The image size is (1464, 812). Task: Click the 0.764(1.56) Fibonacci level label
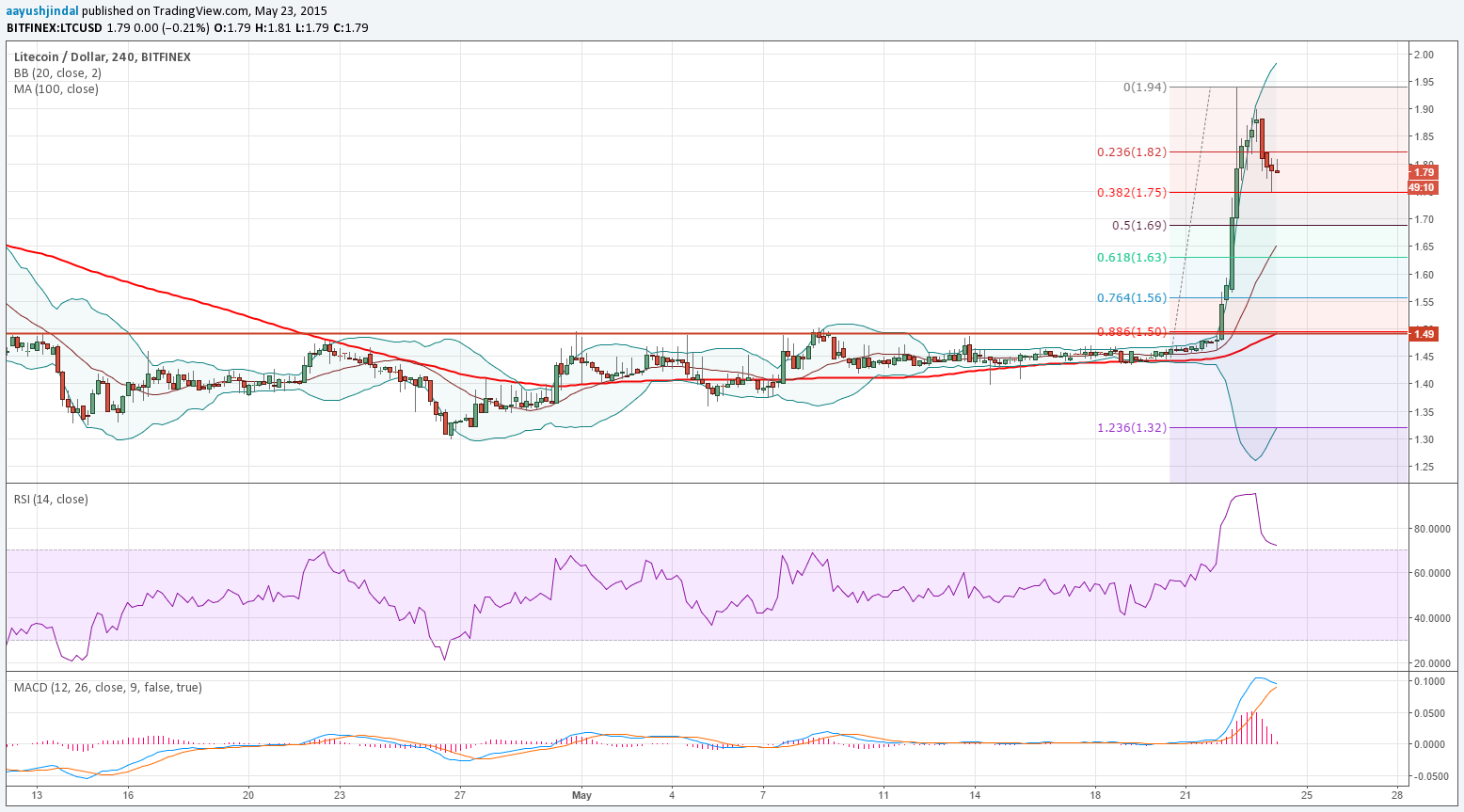click(x=1132, y=298)
